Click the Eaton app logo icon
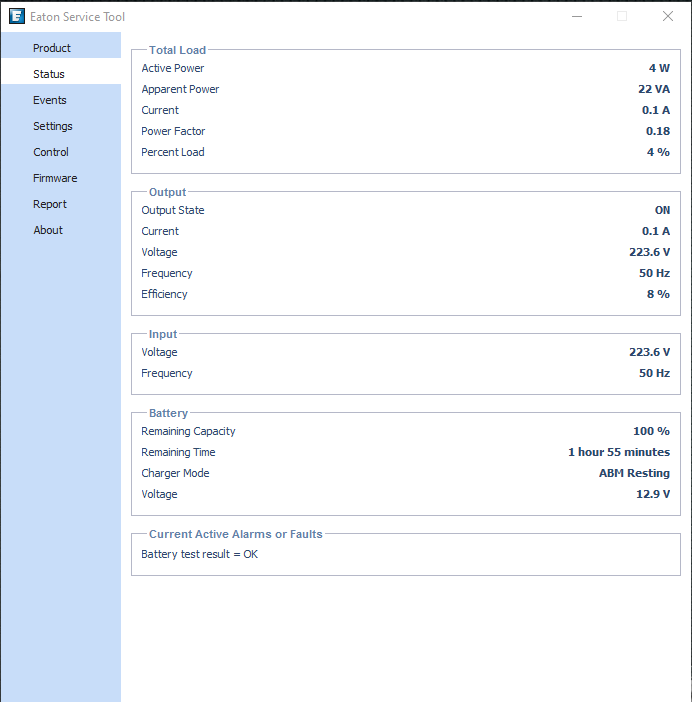The image size is (692, 702). coord(17,17)
